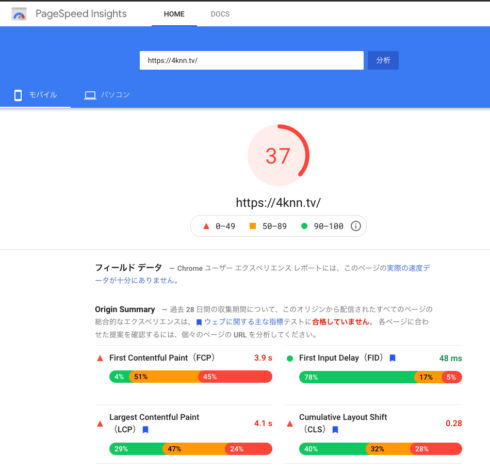
Task: Click the red triangle next to First Contentful Paint
Action: pos(100,358)
